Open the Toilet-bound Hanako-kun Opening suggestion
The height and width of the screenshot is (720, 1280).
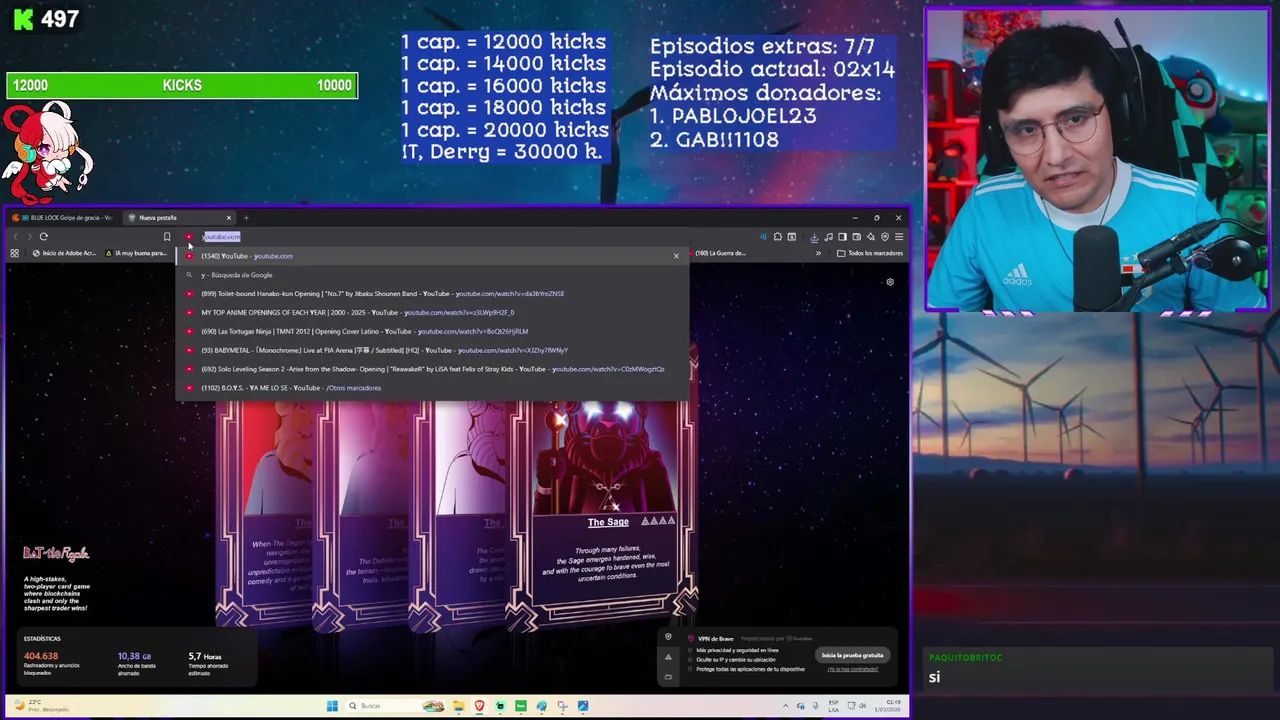[x=432, y=294]
